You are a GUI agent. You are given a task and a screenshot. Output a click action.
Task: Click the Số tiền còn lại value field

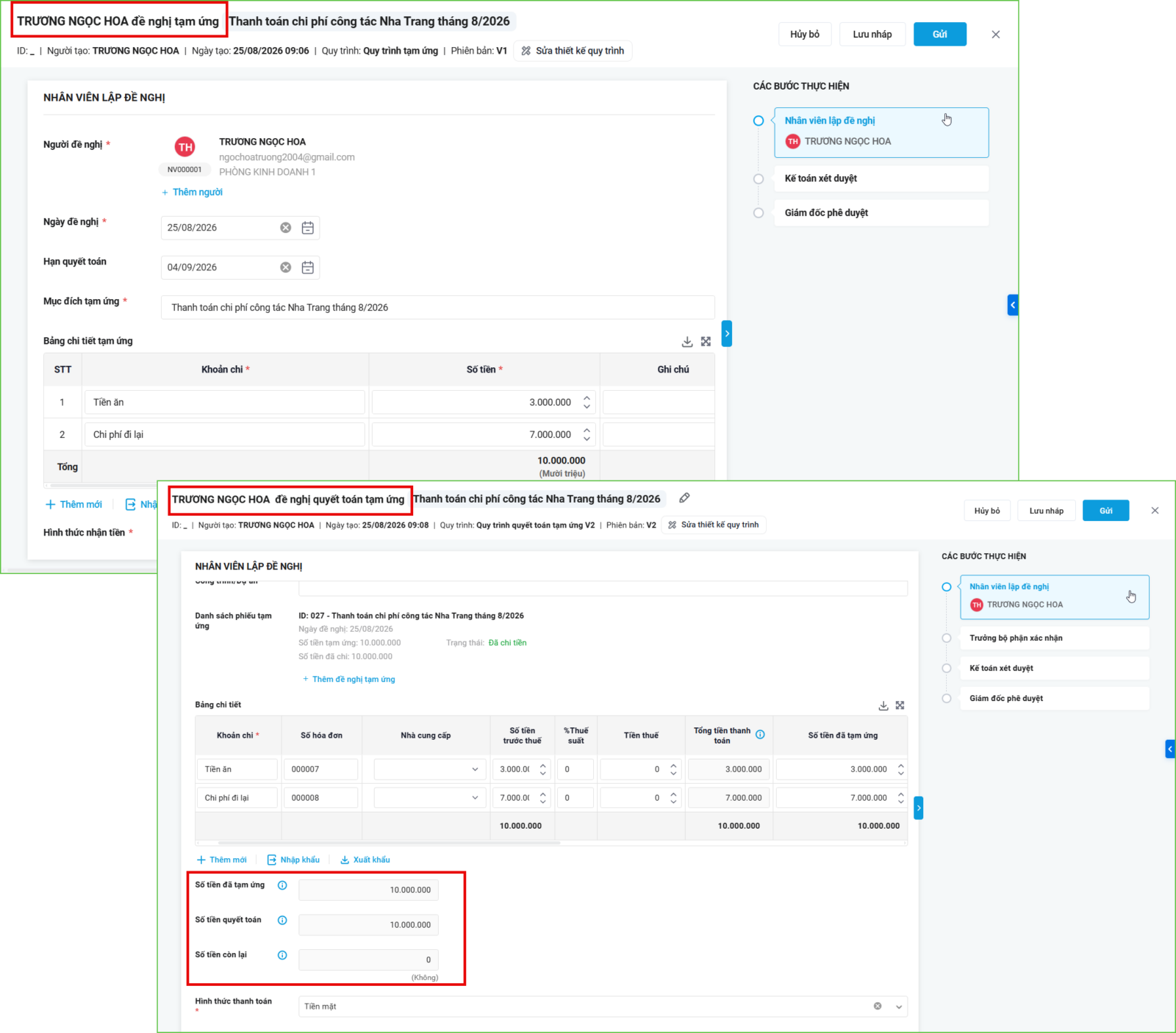368,960
